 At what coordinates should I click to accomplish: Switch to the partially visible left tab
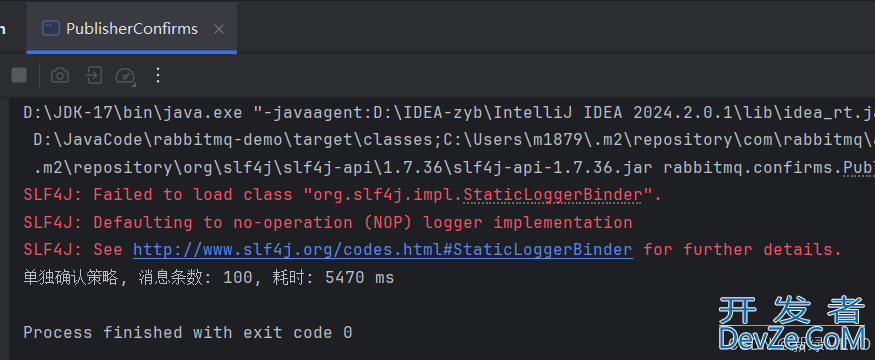tap(3, 29)
